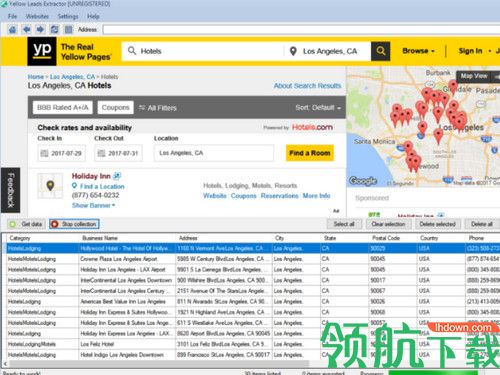Click the Sign In link
The height and width of the screenshot is (375, 500).
tap(470, 51)
